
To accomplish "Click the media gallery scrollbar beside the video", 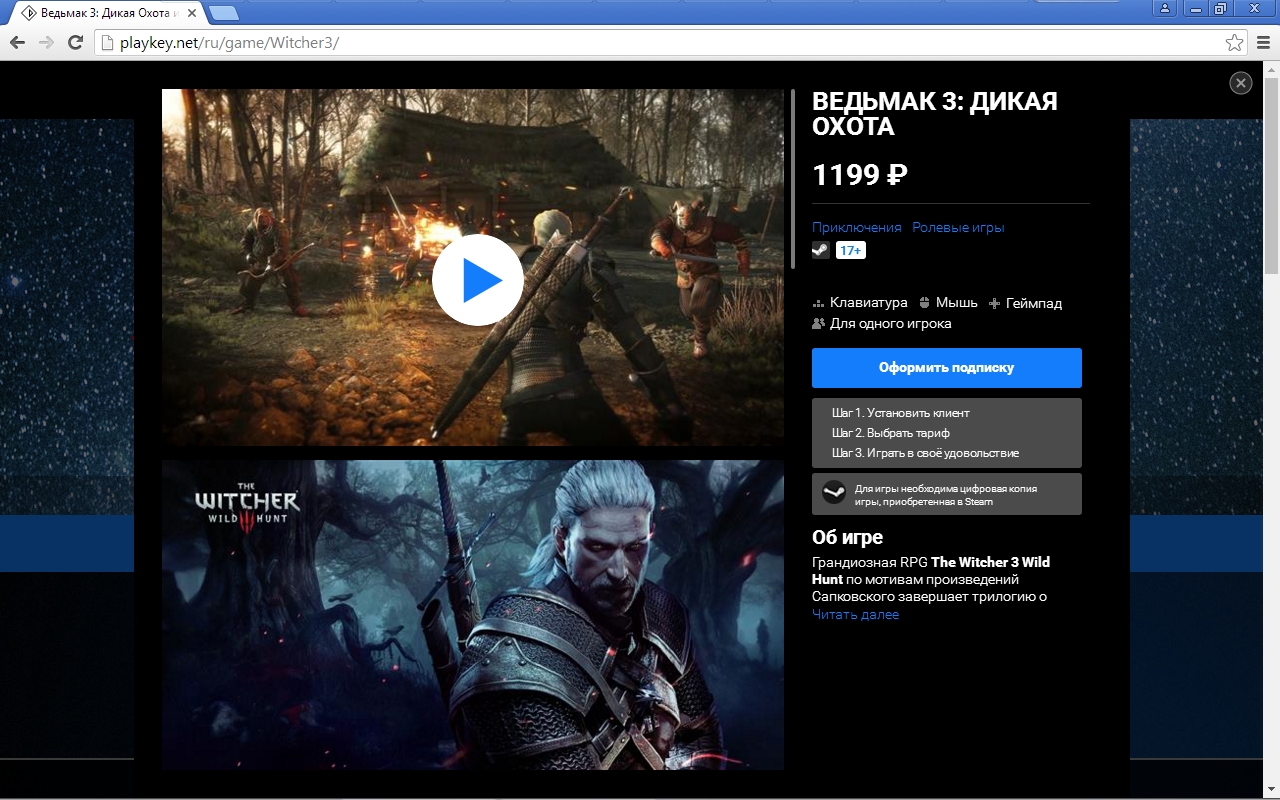I will (793, 180).
